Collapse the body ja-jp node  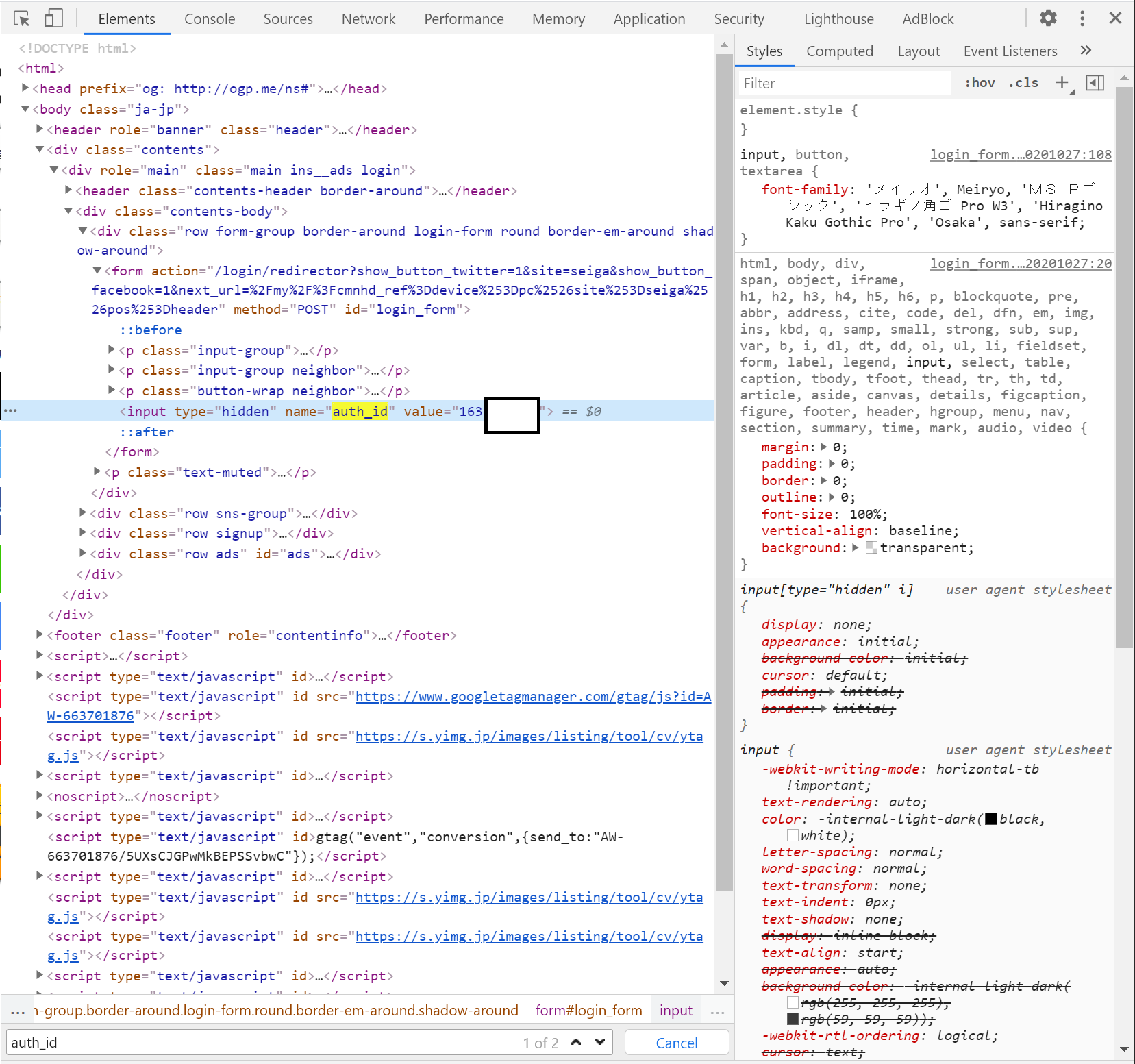pos(25,108)
